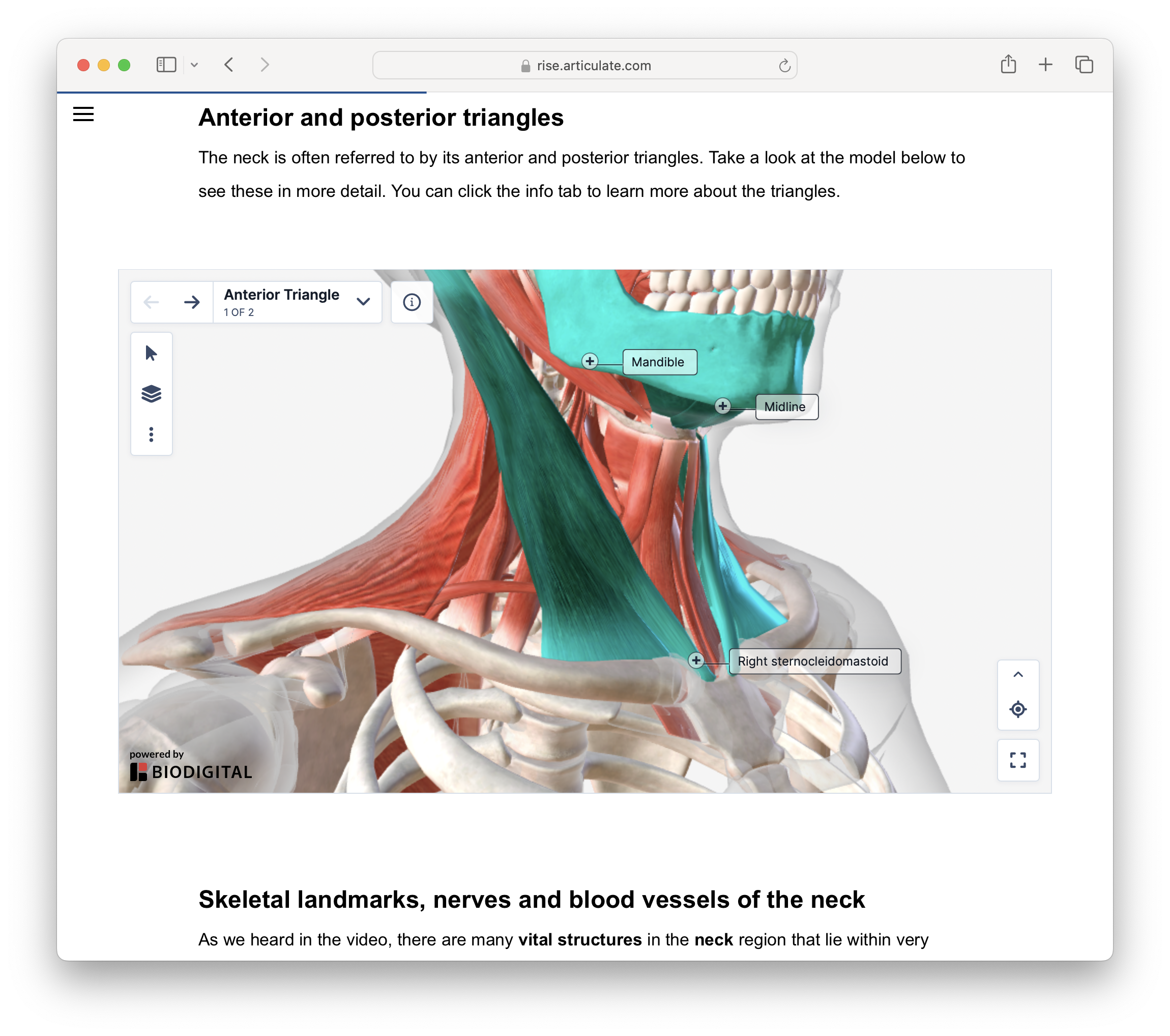Expand navigation controls with up chevron

click(1017, 675)
